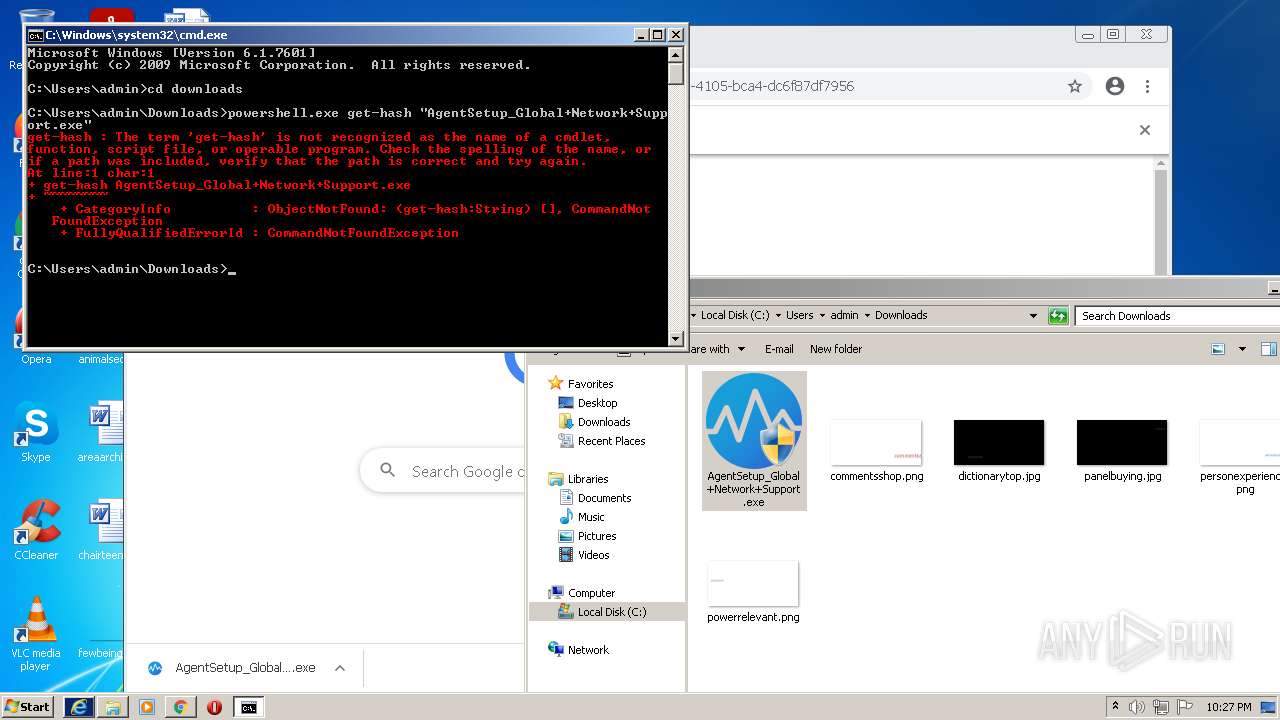Open Libraries in the Explorer sidebar
The width and height of the screenshot is (1280, 720).
coord(587,479)
